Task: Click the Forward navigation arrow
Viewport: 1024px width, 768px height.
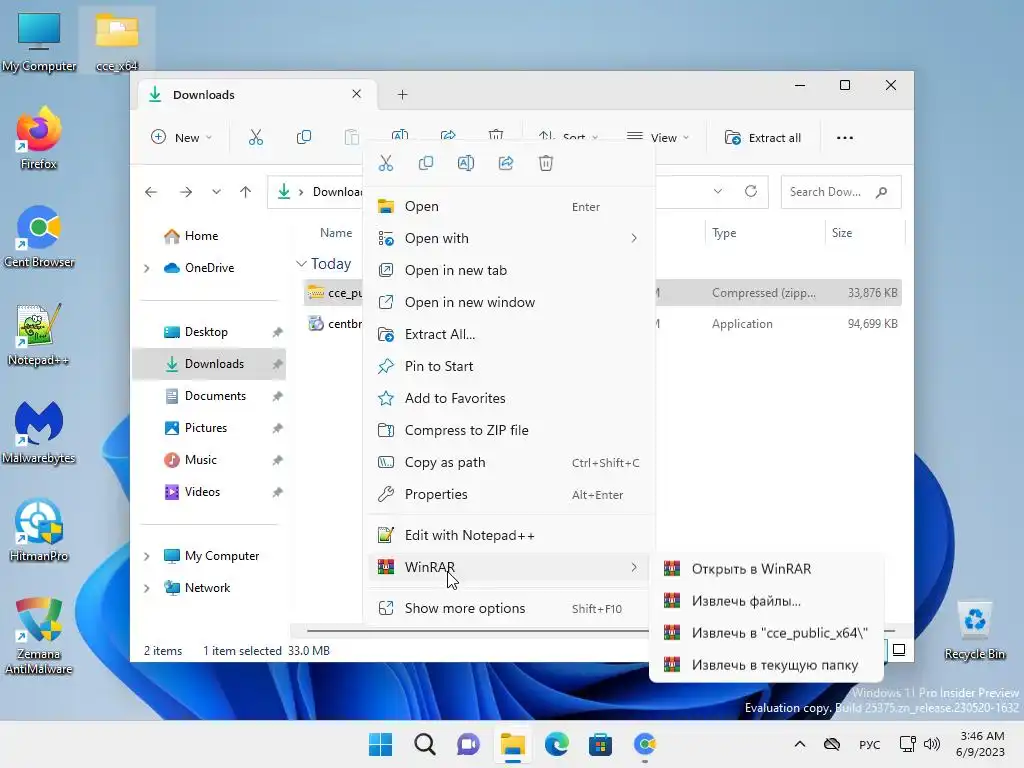Action: pos(186,192)
